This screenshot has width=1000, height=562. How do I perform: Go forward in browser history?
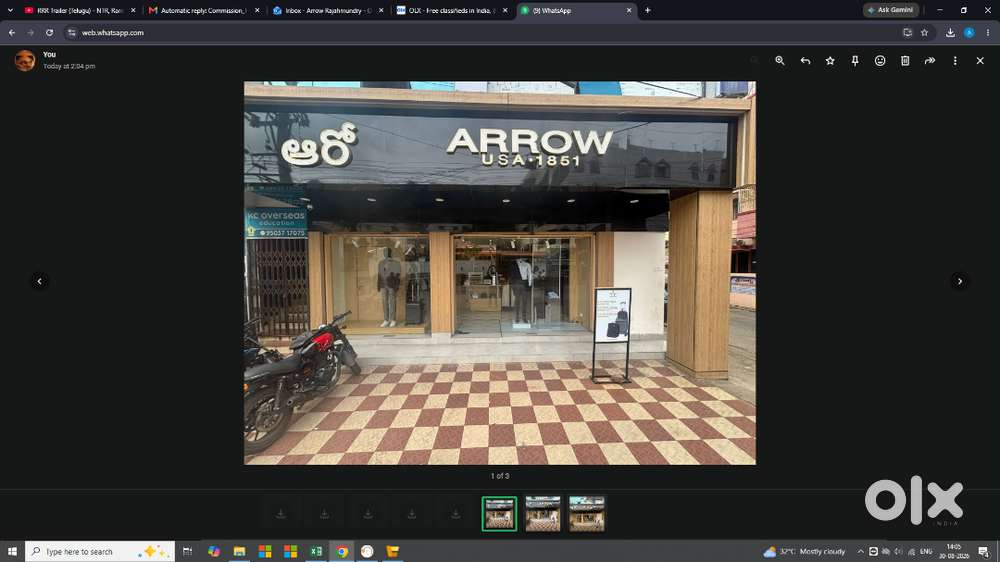(30, 33)
